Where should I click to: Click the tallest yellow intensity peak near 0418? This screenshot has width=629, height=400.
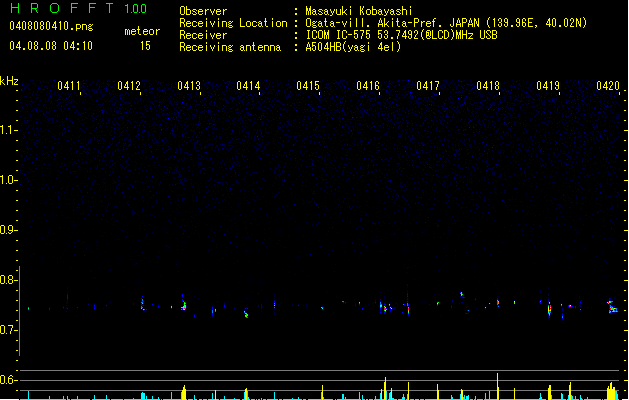click(497, 386)
